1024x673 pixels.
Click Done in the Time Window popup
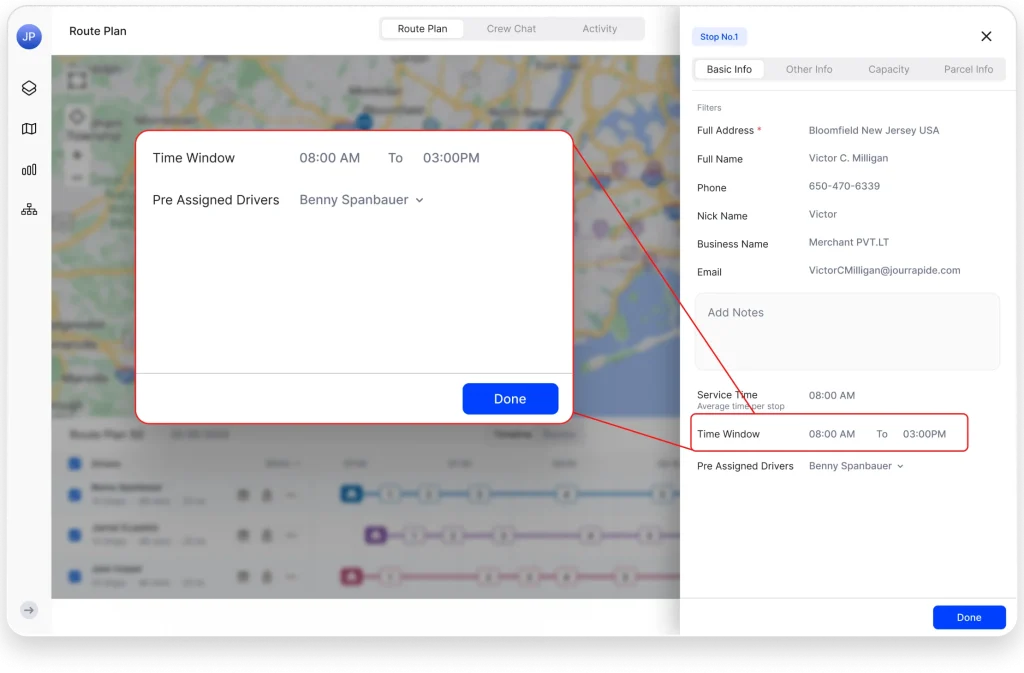point(510,399)
